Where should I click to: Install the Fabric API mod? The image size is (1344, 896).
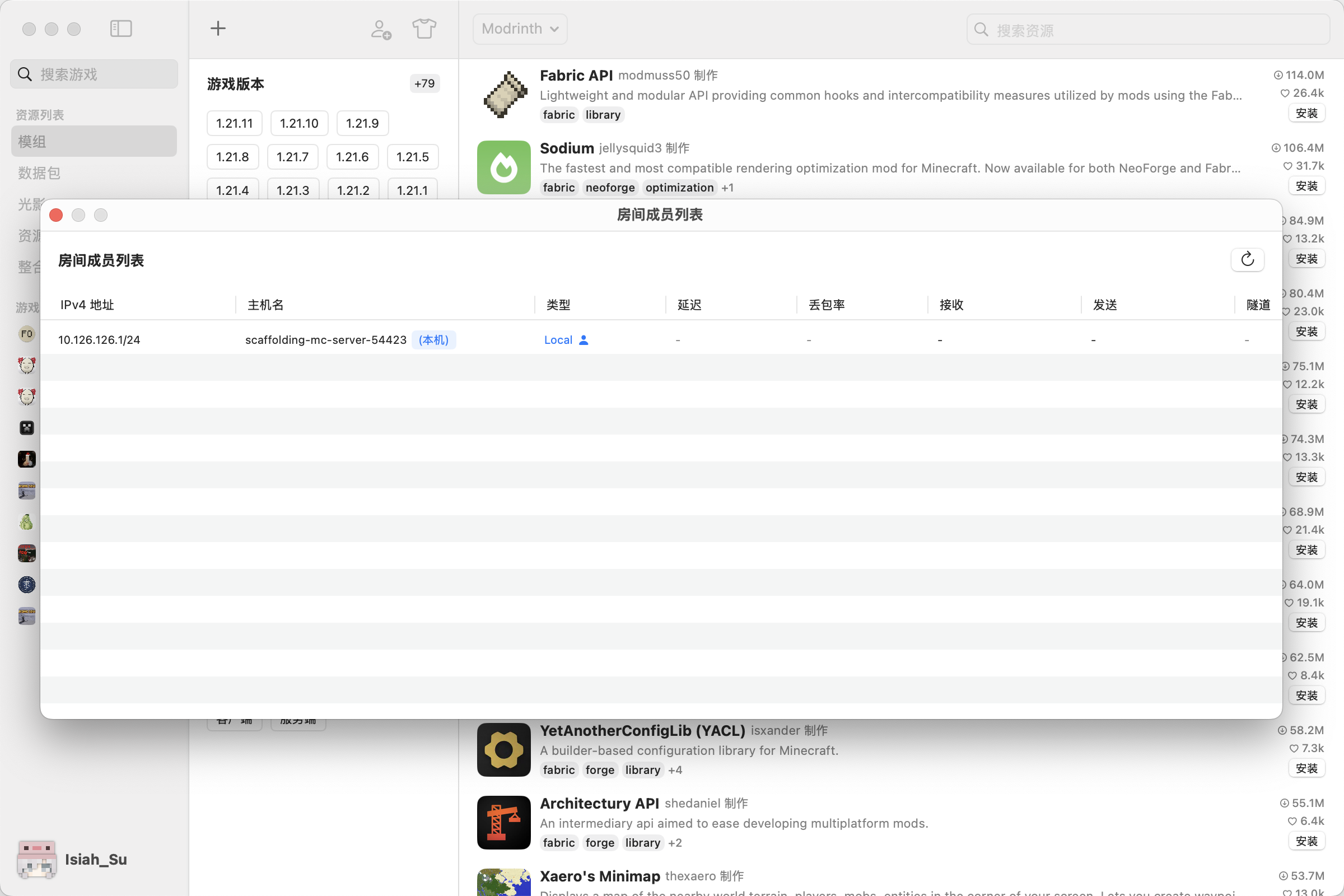tap(1306, 113)
